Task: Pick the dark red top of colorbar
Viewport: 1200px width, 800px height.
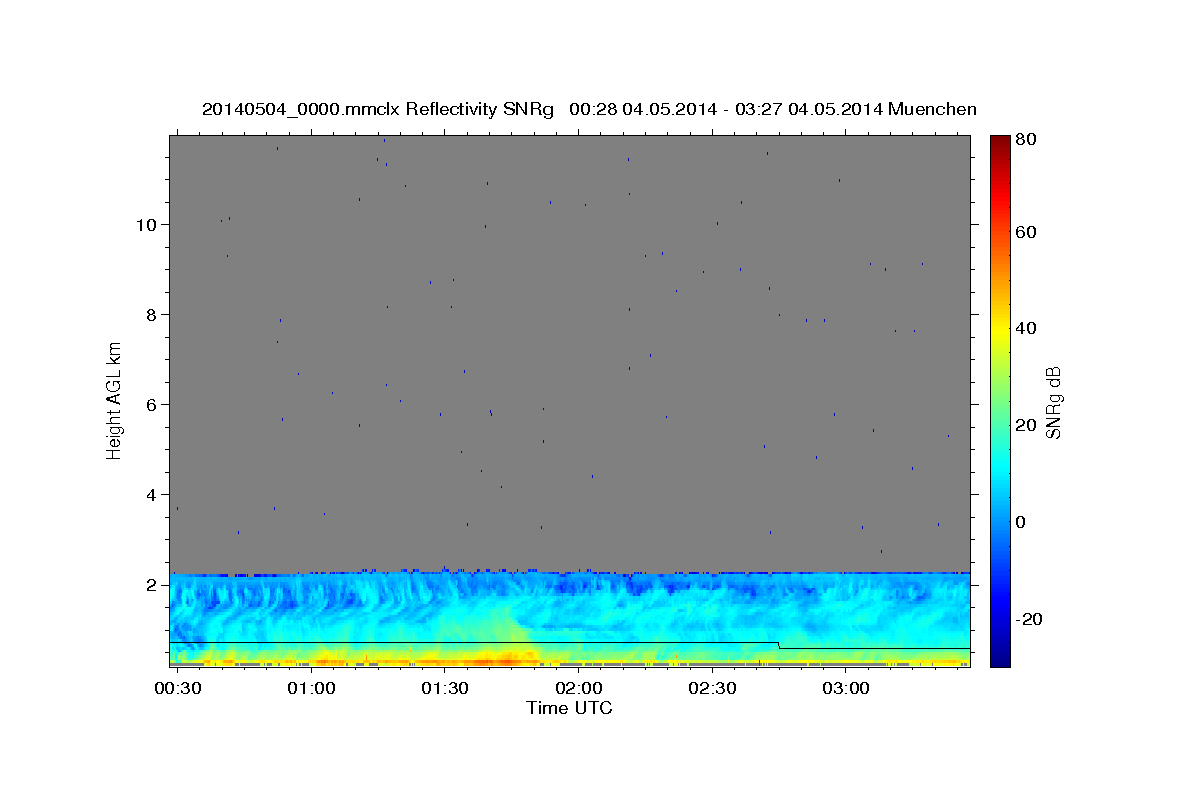Action: point(1000,142)
